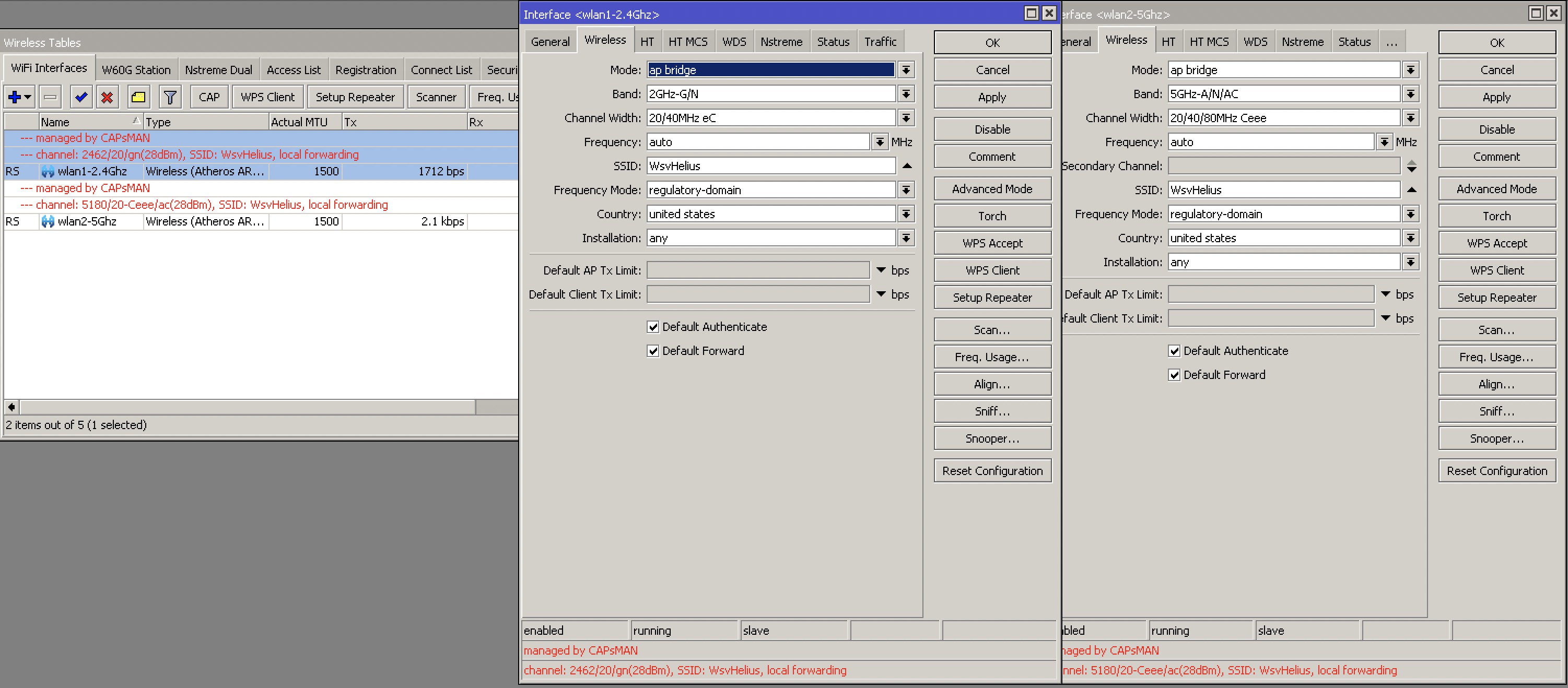Switch to the HT MCS tab
The width and height of the screenshot is (1568, 688).
point(688,41)
